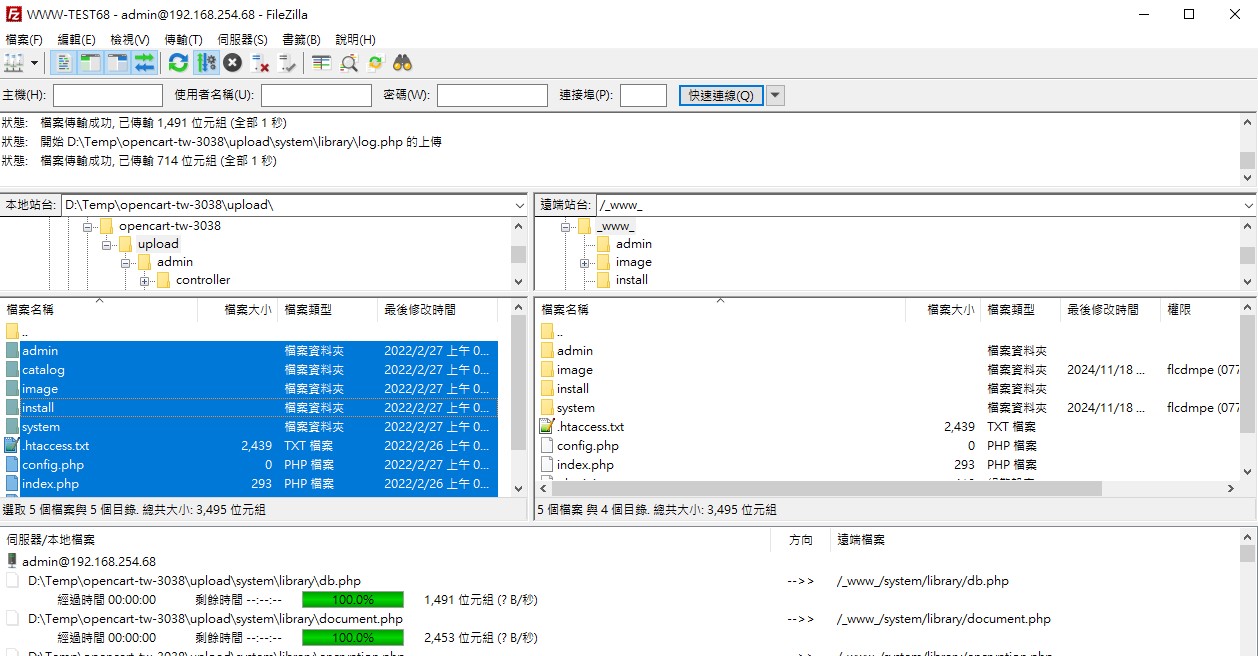Click the reconnect to last server icon

point(288,63)
